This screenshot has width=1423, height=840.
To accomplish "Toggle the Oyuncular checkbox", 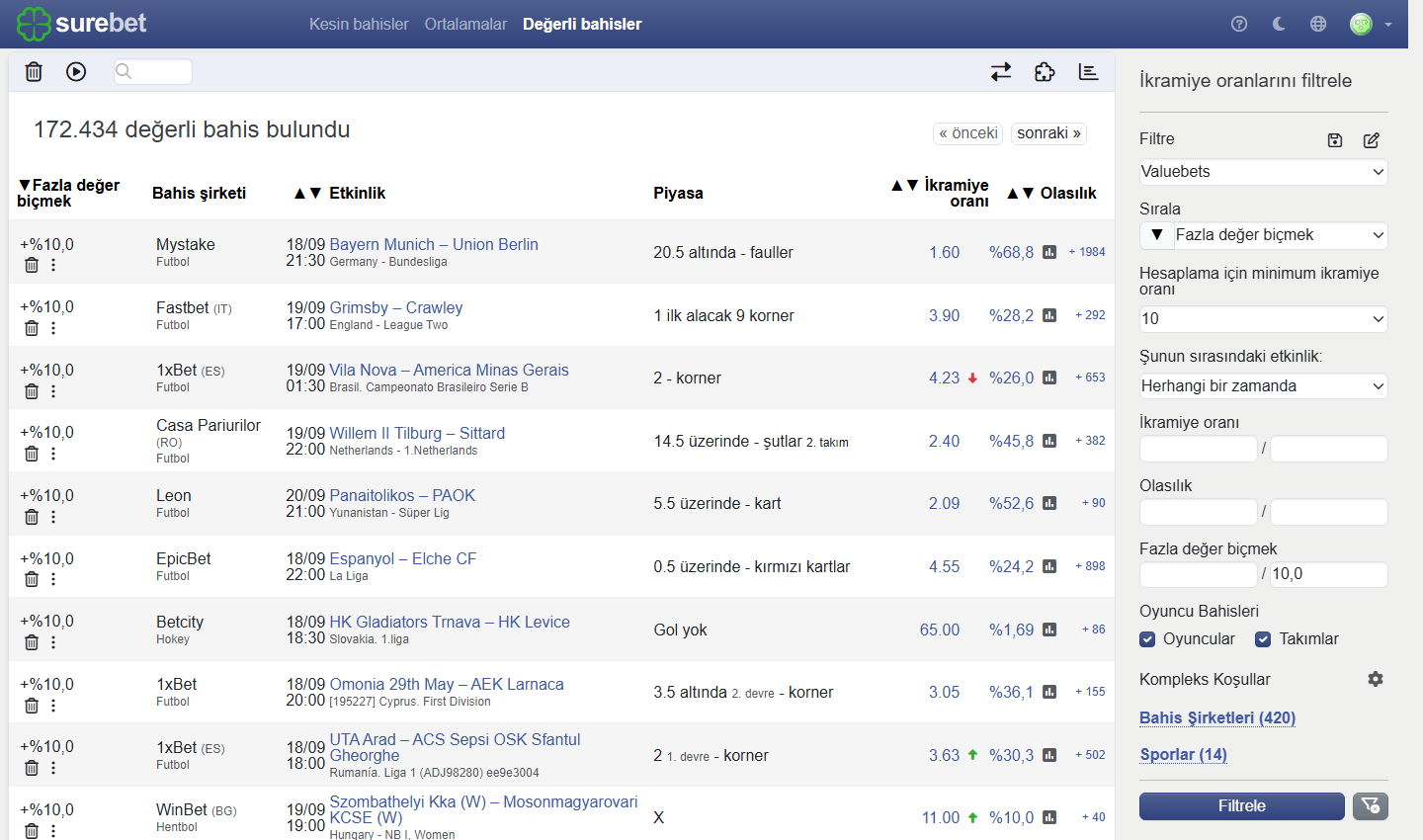I will [x=1147, y=639].
